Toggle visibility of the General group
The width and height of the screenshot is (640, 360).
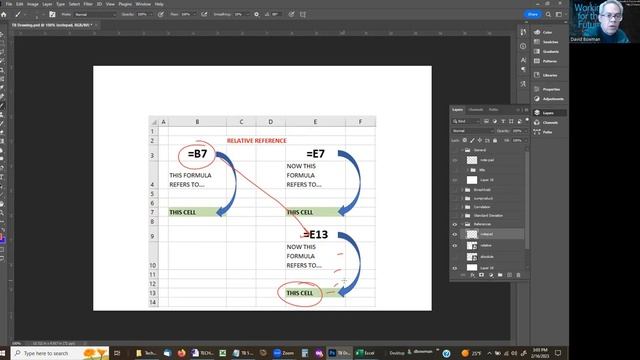coord(455,150)
